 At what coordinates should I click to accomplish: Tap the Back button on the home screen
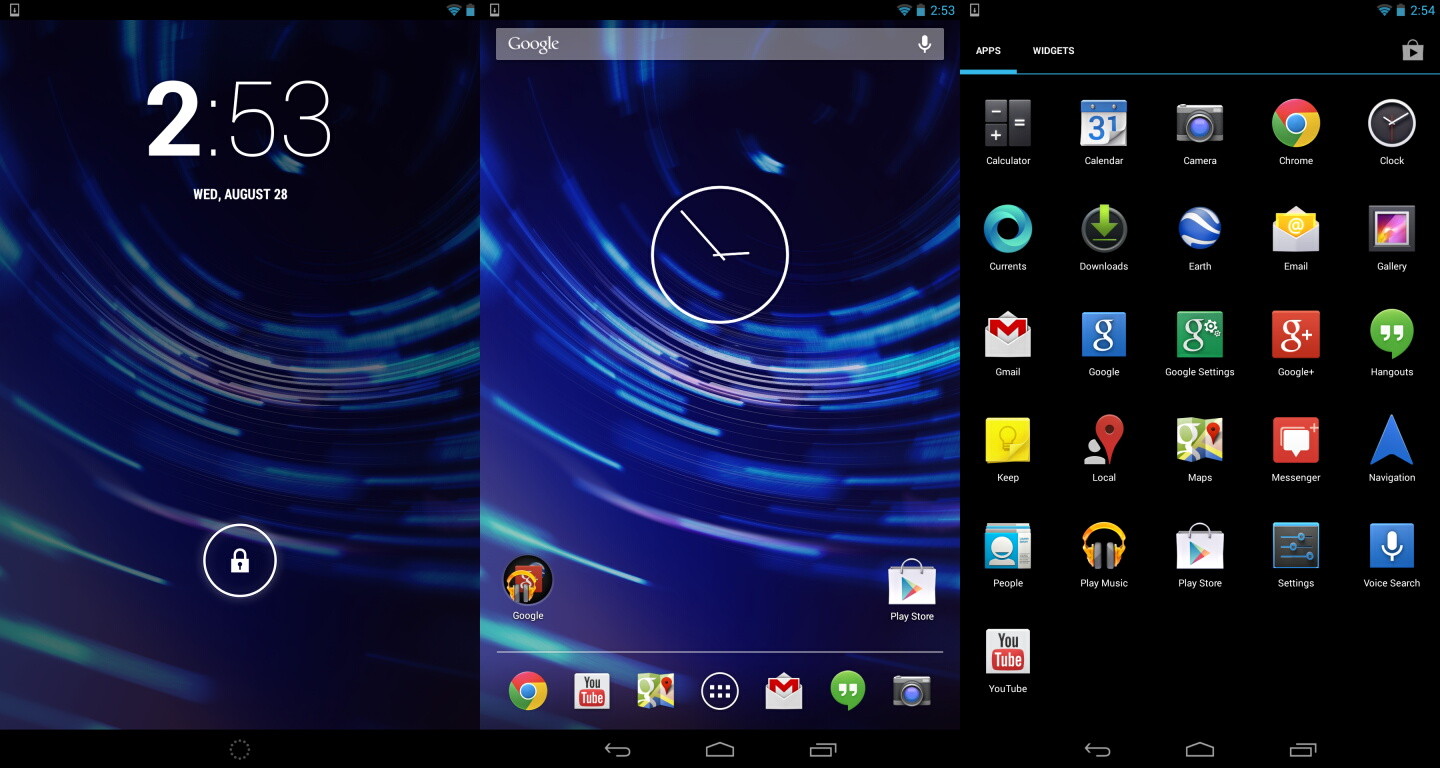618,749
